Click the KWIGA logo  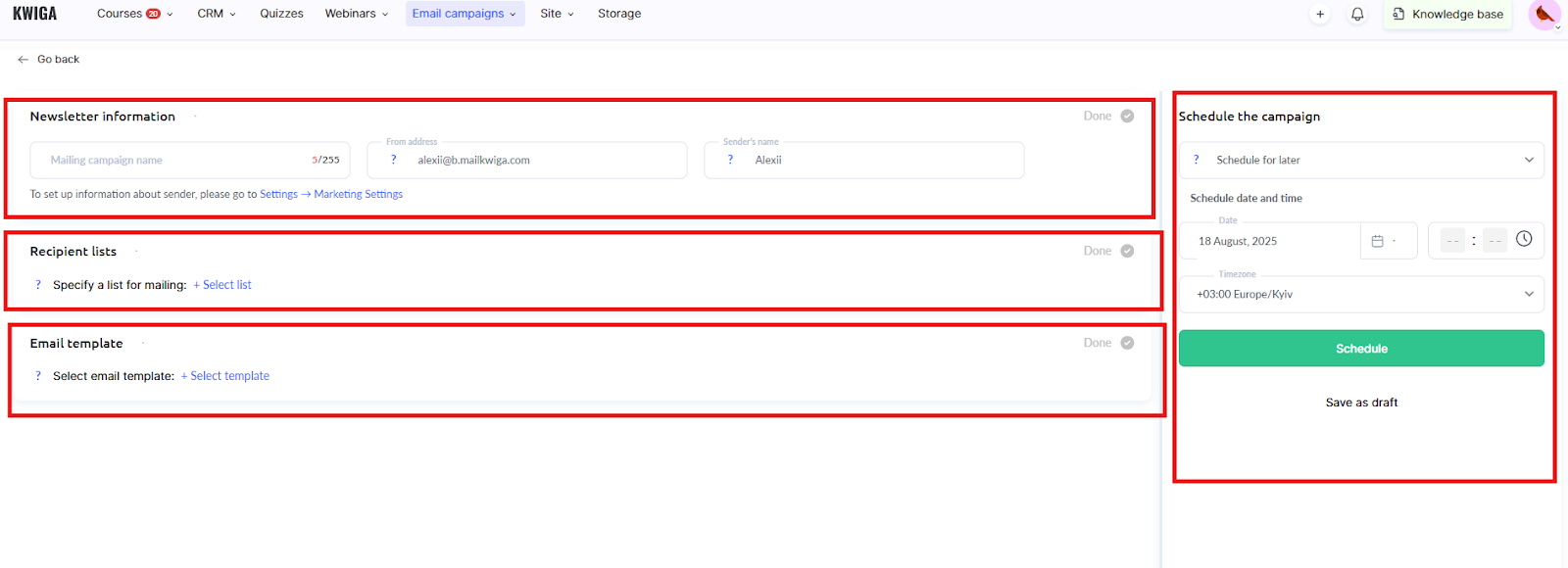pyautogui.click(x=34, y=14)
